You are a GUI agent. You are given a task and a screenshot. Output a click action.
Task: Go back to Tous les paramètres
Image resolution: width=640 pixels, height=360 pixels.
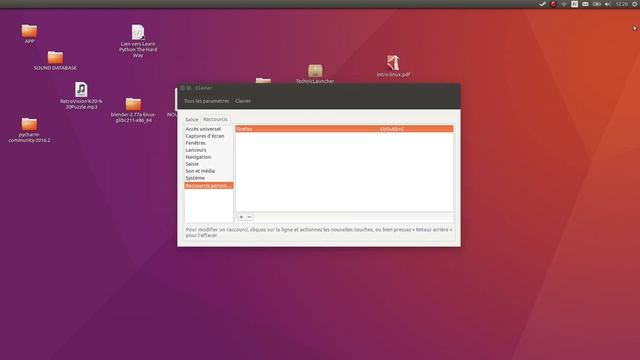(x=207, y=101)
